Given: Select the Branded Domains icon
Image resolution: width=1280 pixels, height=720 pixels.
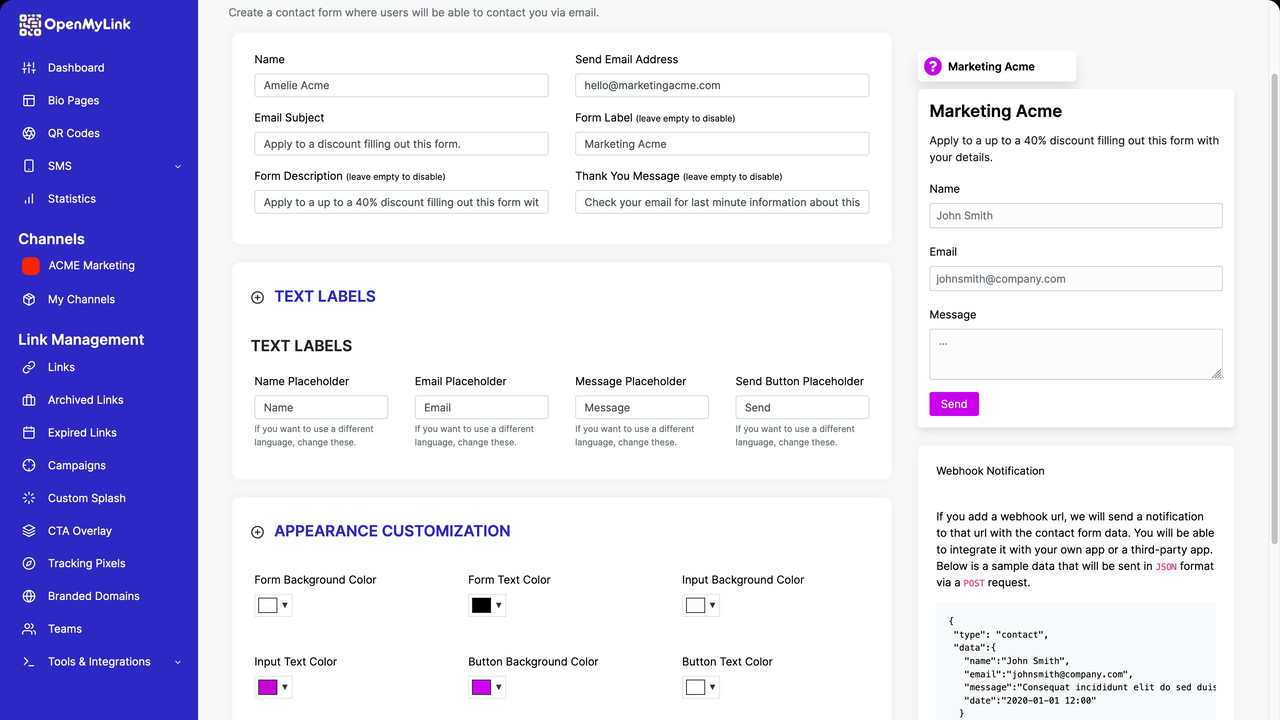Looking at the screenshot, I should point(30,596).
